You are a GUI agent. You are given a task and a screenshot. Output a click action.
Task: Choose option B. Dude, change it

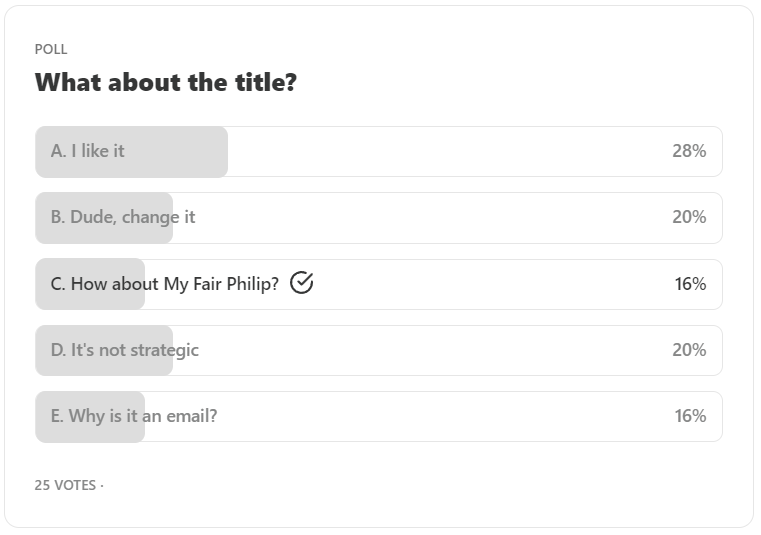(379, 218)
